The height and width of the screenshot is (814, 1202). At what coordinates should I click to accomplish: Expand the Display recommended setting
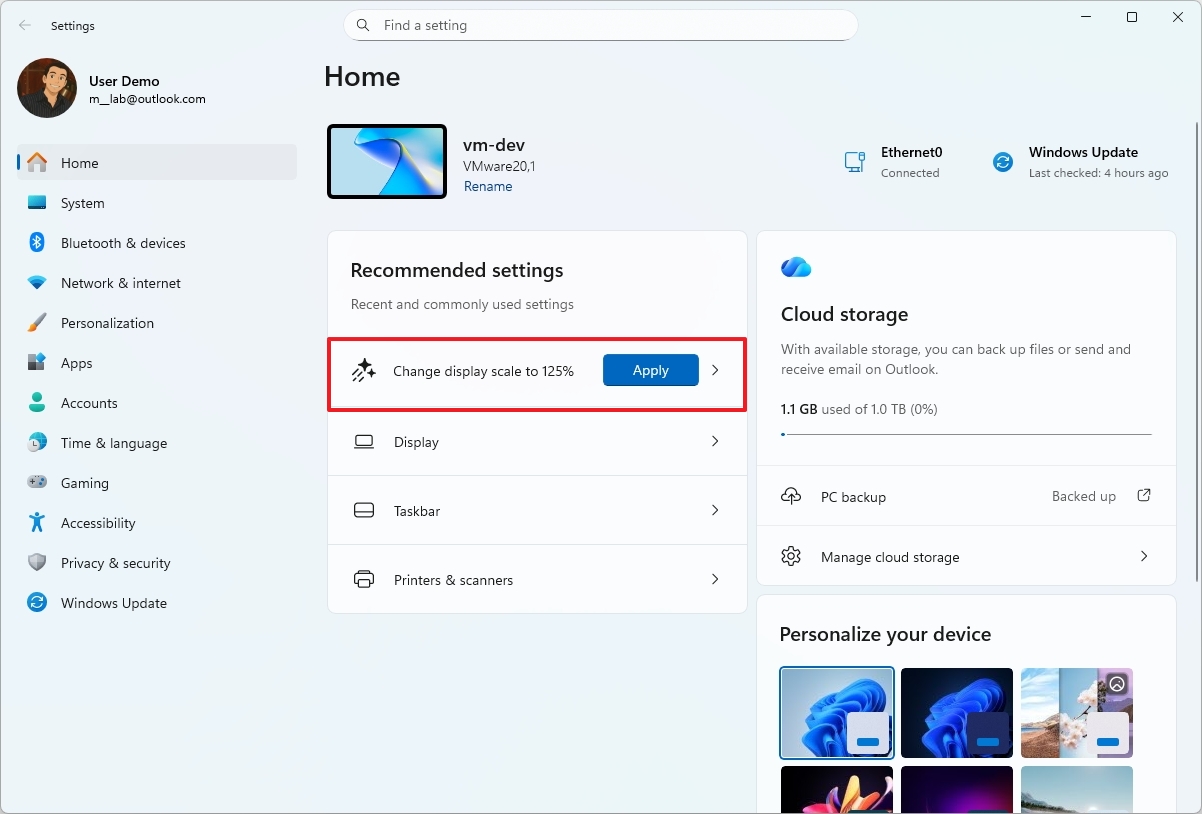tap(537, 441)
